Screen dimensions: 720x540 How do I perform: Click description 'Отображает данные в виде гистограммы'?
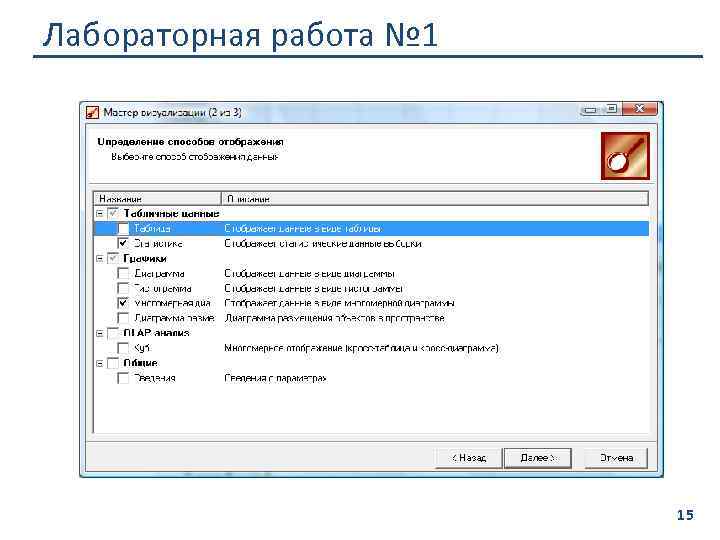click(314, 288)
